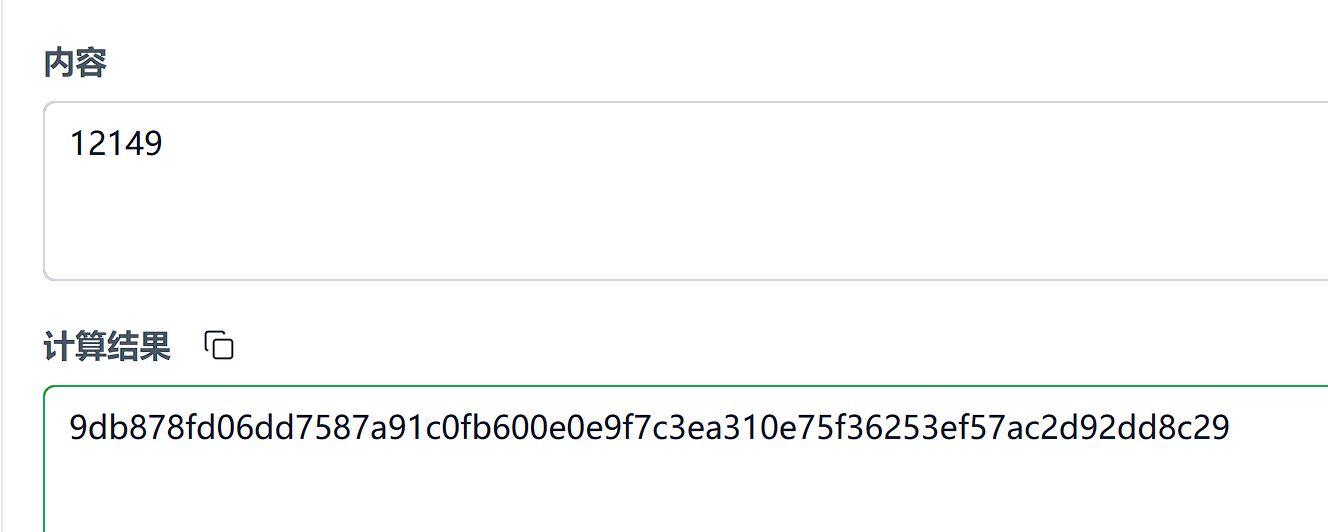This screenshot has height=532, width=1328.
Task: Click on the 12149 text in content box
Action: 115,144
